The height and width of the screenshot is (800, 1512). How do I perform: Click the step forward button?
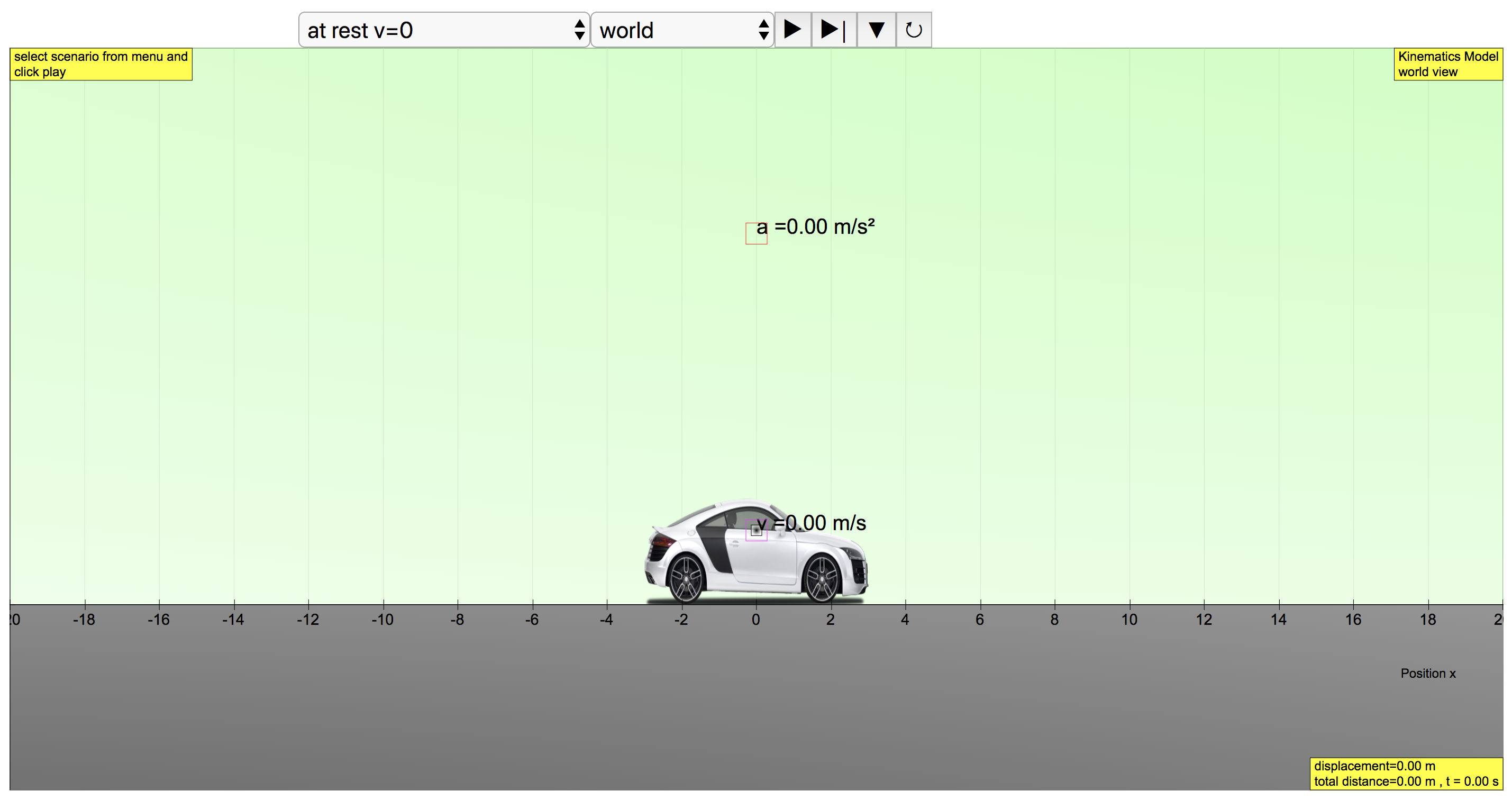833,30
